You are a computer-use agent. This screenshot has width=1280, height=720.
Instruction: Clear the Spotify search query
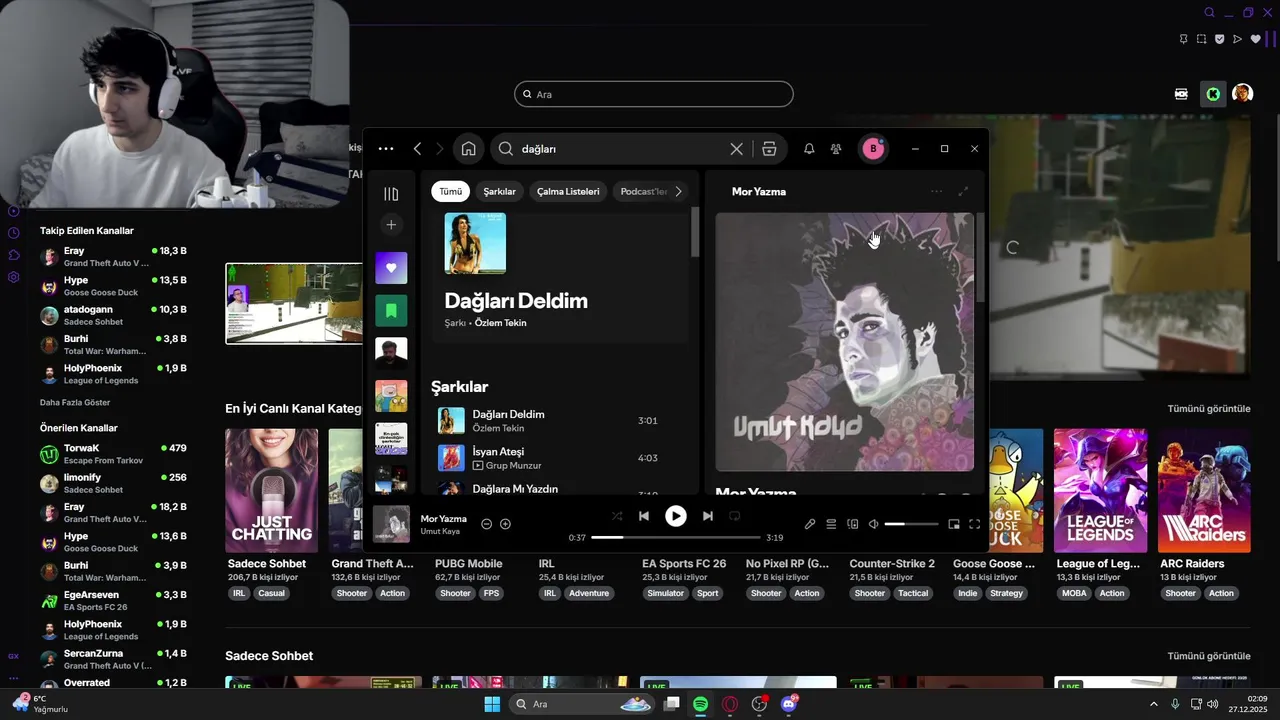[x=736, y=149]
